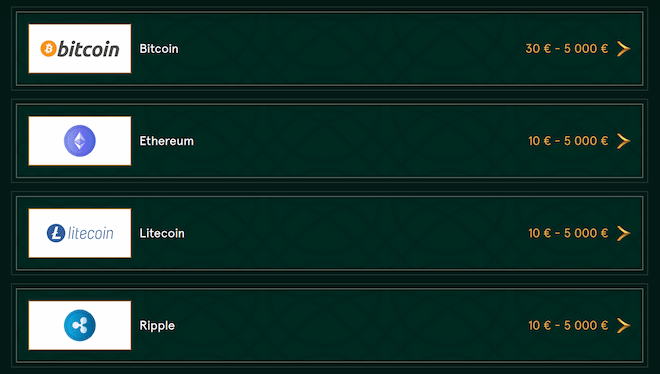Click Bitcoin's 30 € - 5 000 € range
Screen dimensions: 660x374
click(x=567, y=49)
